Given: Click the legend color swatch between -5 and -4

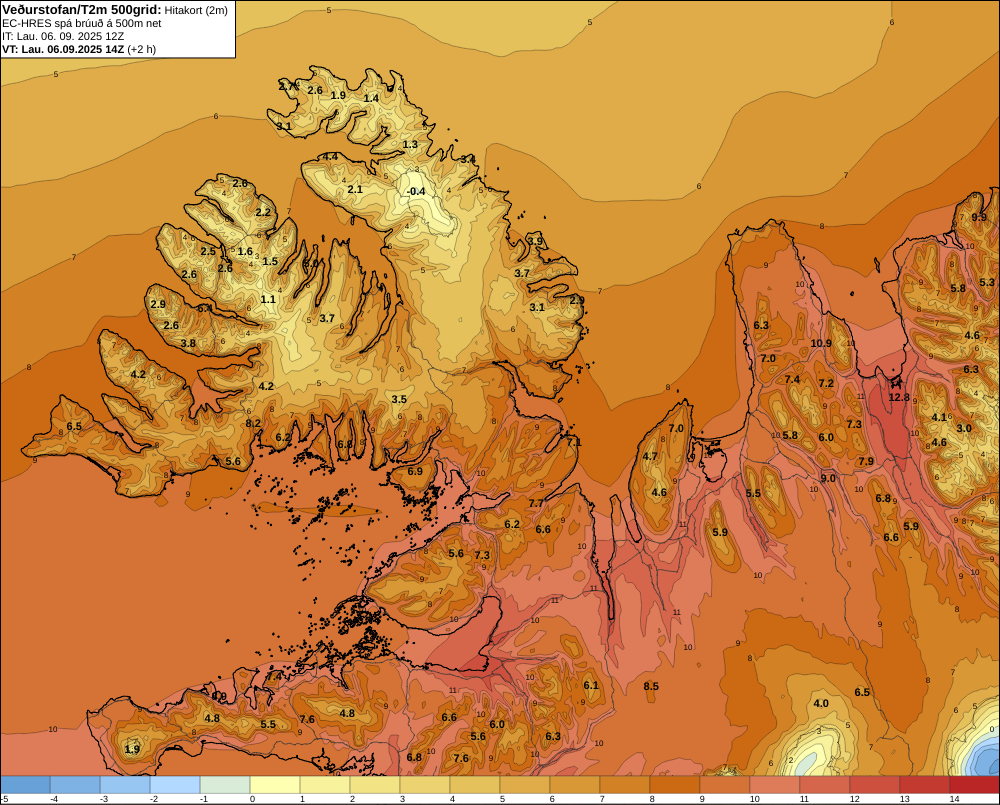Looking at the screenshot, I should point(26,785).
